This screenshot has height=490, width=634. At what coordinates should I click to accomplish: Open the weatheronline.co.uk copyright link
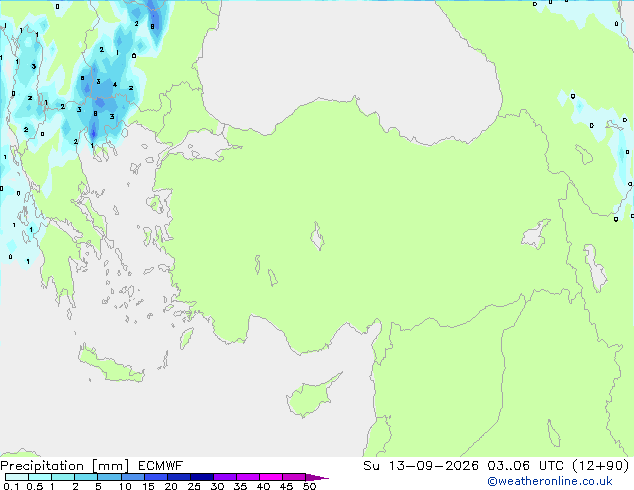[x=550, y=481]
